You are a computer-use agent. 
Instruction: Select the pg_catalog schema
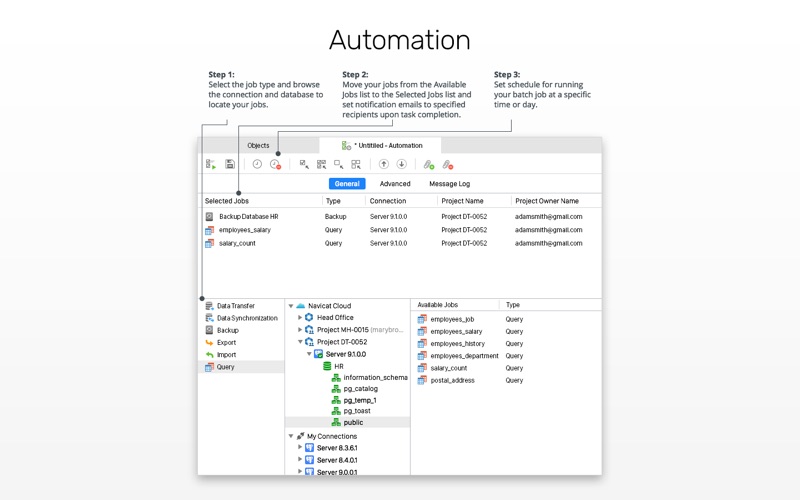[360, 389]
